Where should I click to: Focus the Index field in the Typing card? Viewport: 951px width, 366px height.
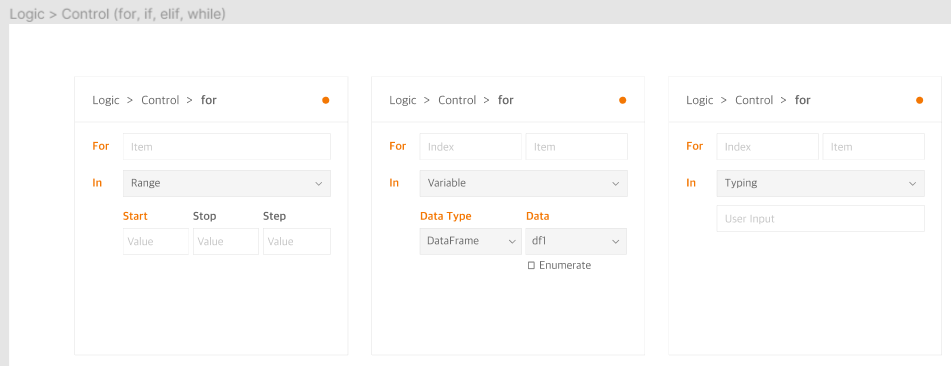[x=768, y=147]
